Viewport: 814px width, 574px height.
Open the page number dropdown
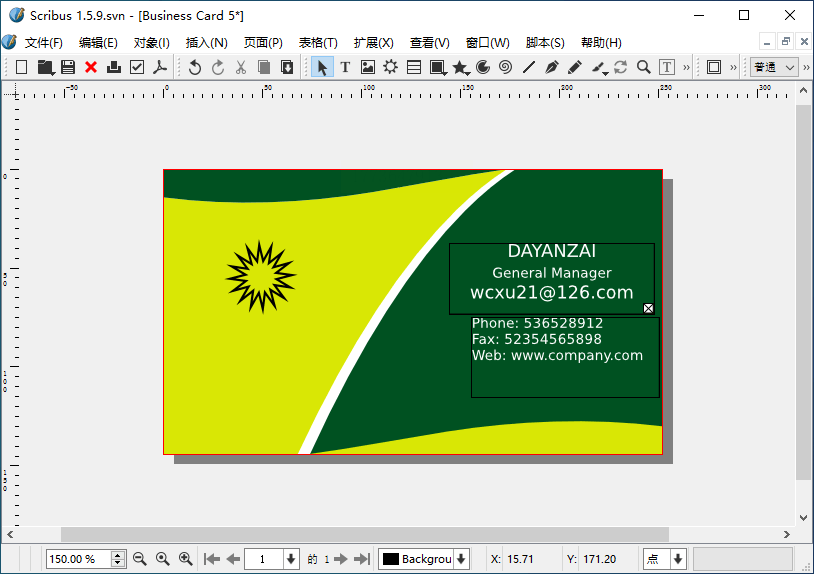point(291,559)
